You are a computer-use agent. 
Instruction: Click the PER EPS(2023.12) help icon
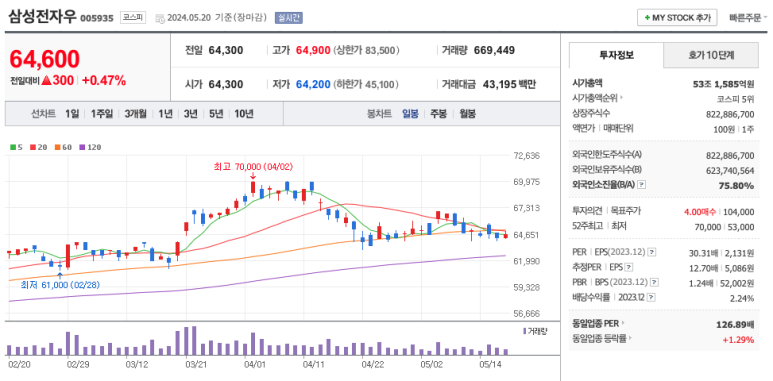point(651,252)
